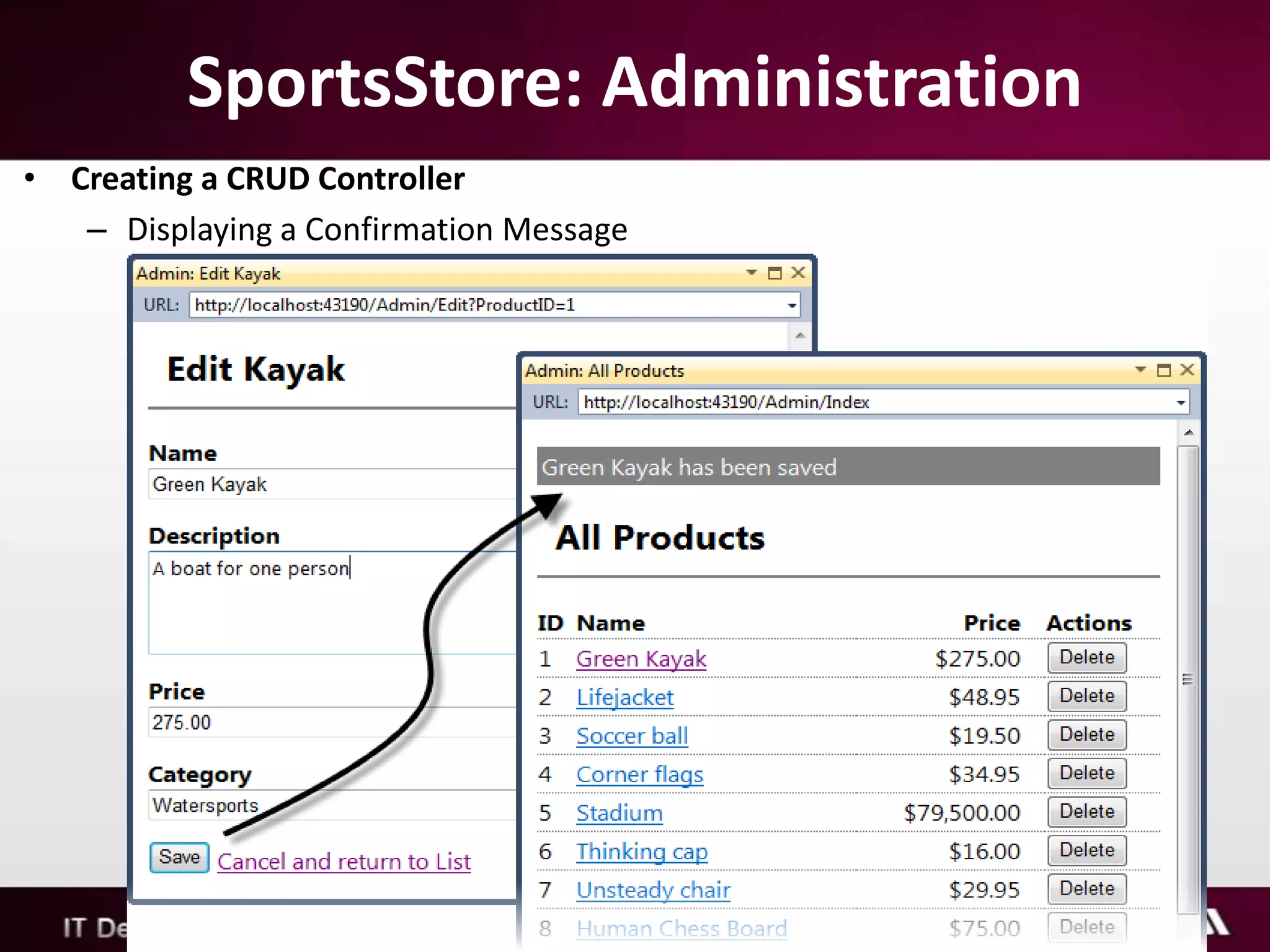Click the $16.00 price cell
This screenshot has width=1270, height=952.
point(984,851)
